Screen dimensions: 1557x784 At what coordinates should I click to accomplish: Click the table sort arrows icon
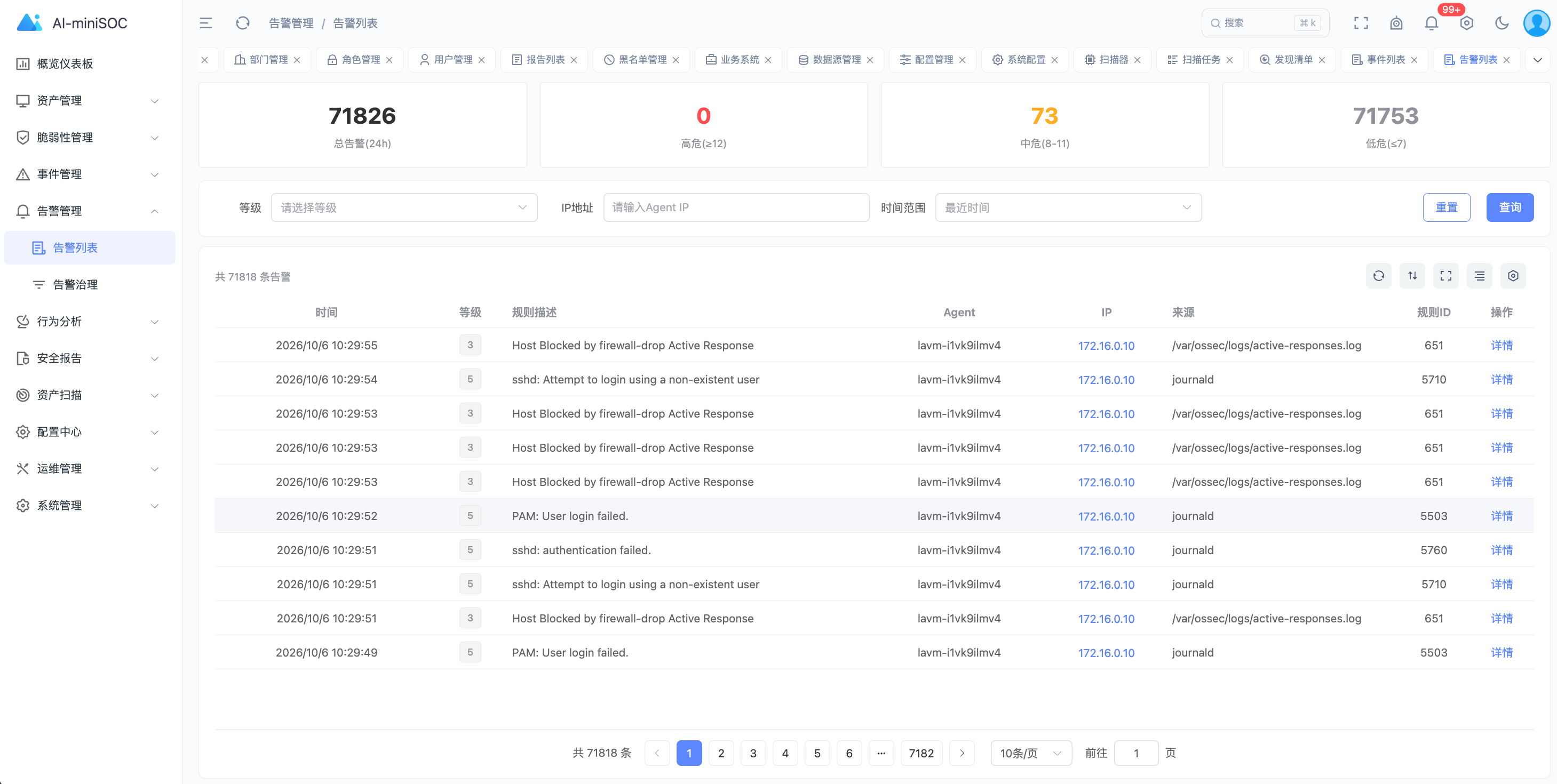pos(1412,276)
